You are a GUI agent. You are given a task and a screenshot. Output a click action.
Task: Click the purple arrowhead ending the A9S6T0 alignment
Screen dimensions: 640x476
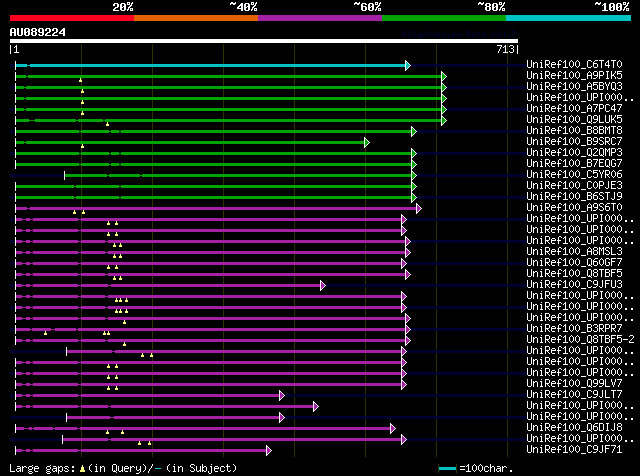click(419, 209)
